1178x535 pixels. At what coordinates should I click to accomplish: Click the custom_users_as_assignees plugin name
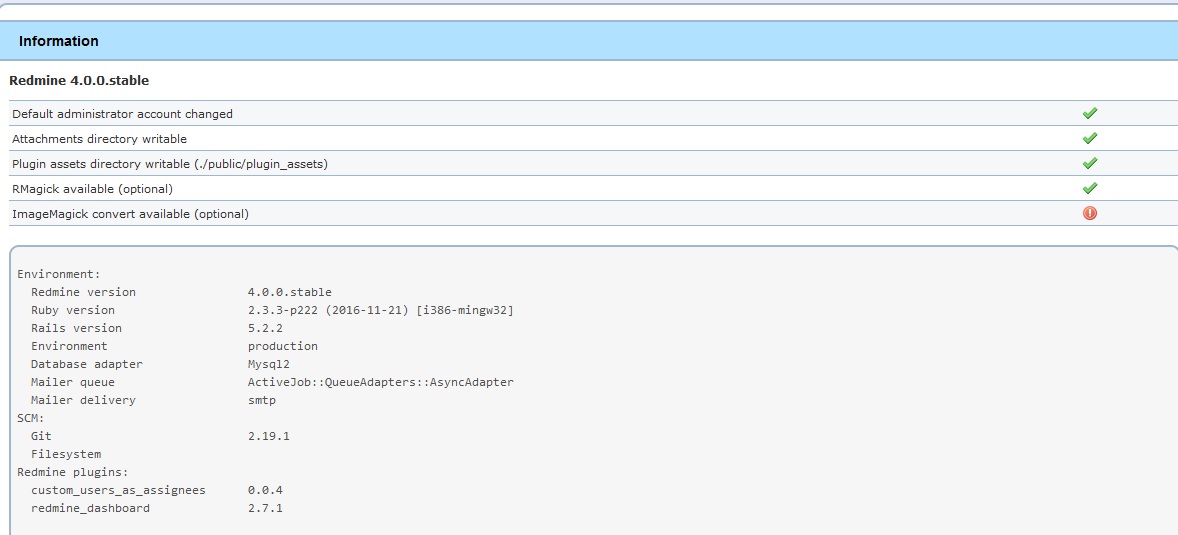tap(118, 491)
